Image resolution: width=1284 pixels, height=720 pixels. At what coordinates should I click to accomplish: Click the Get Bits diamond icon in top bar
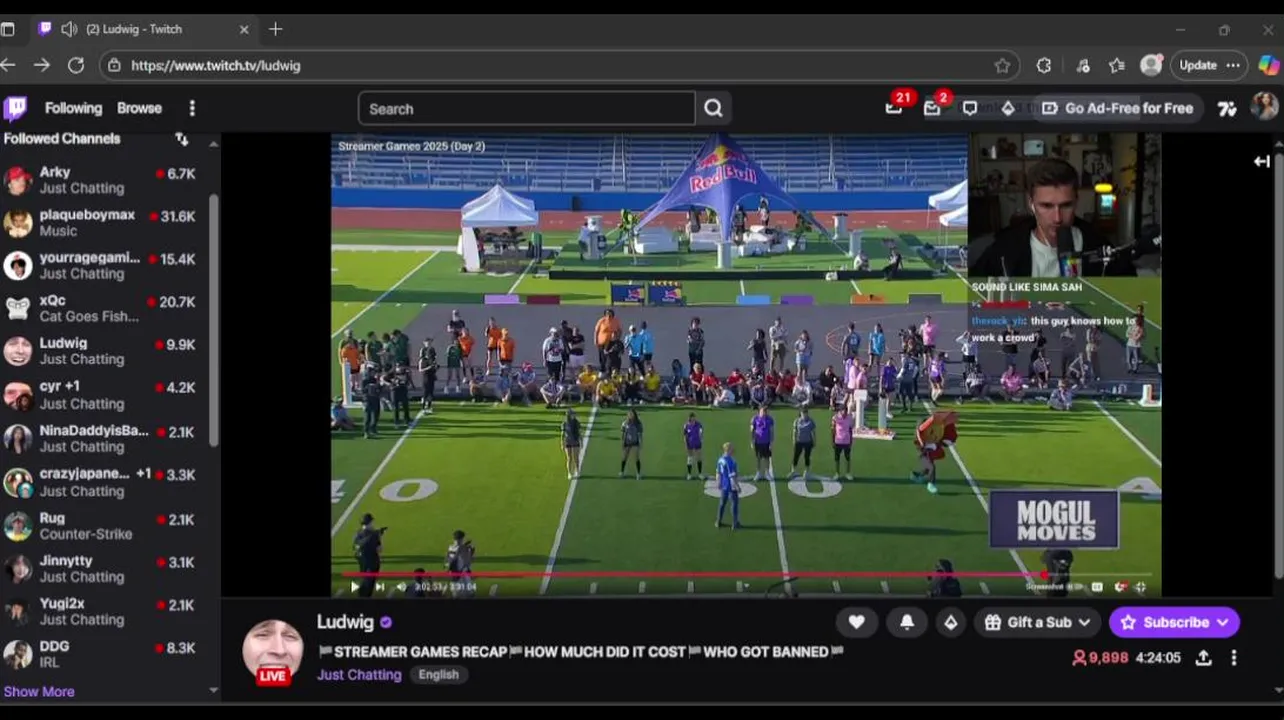tap(1008, 108)
